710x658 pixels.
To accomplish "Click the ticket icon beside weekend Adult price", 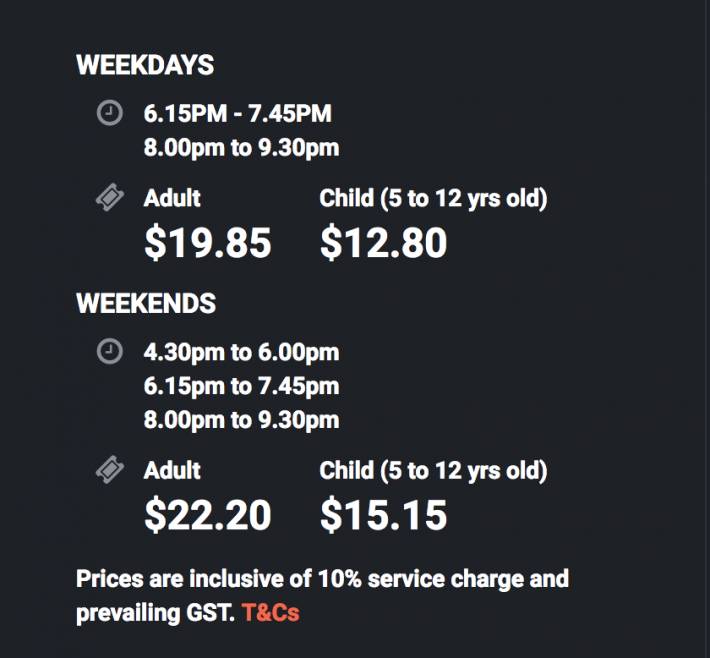I will tap(109, 469).
